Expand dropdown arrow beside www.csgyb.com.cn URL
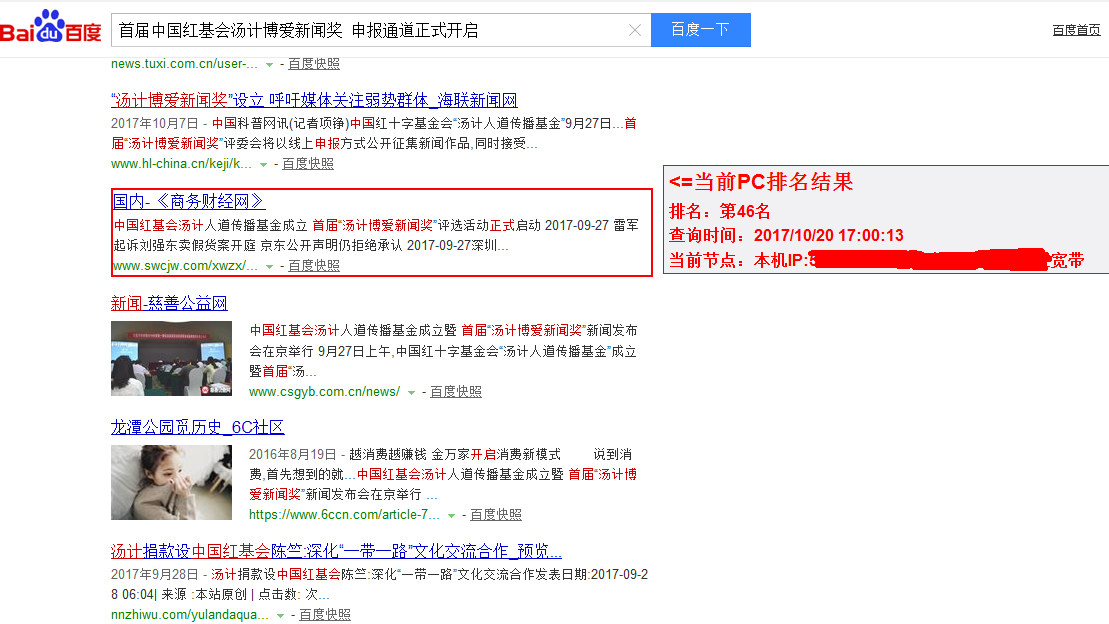This screenshot has width=1109, height=624. pos(411,392)
